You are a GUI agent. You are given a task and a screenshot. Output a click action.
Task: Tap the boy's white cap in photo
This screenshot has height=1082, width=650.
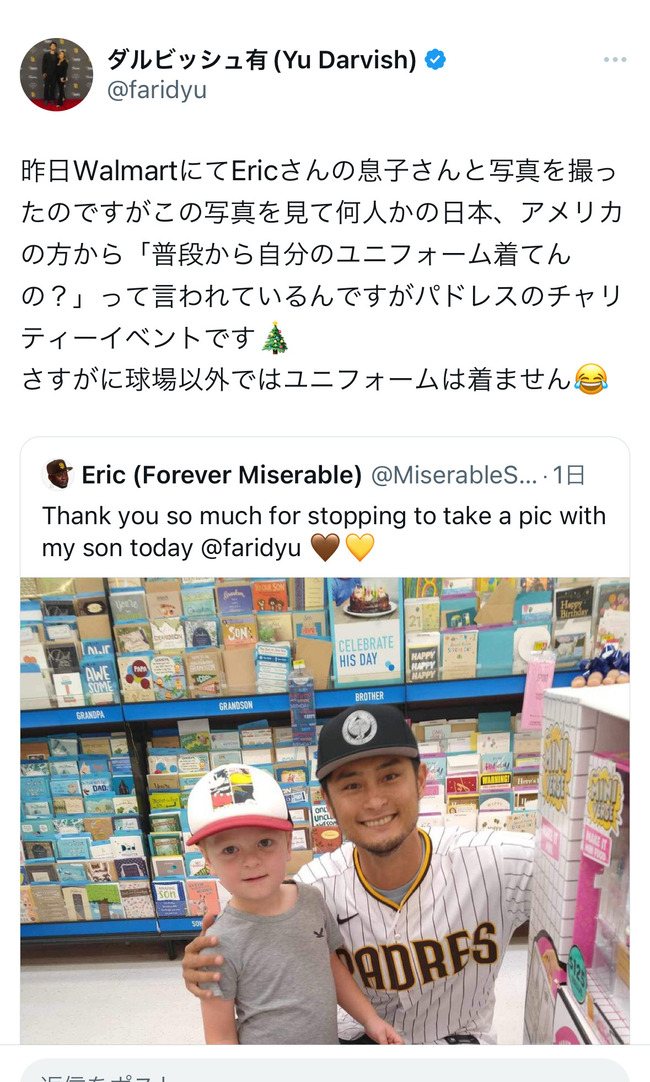pyautogui.click(x=238, y=803)
